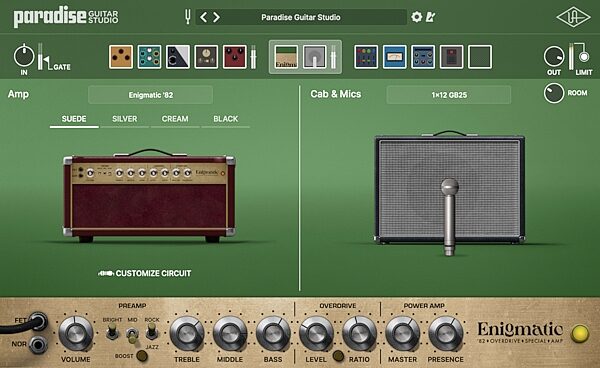Click the Enigmatic amp head image
The image size is (600, 368).
(149, 196)
